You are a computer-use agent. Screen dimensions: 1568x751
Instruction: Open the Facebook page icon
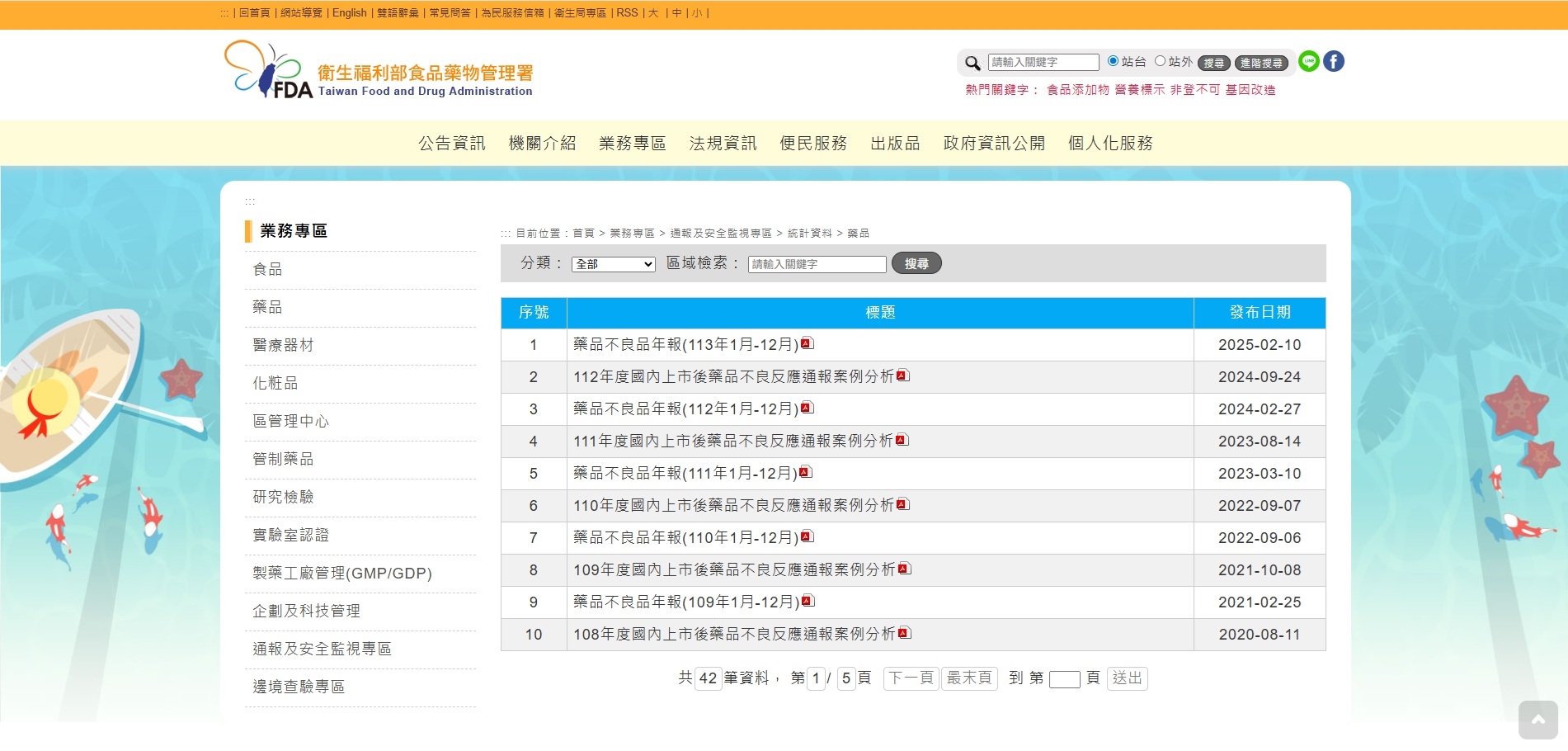coord(1334,61)
